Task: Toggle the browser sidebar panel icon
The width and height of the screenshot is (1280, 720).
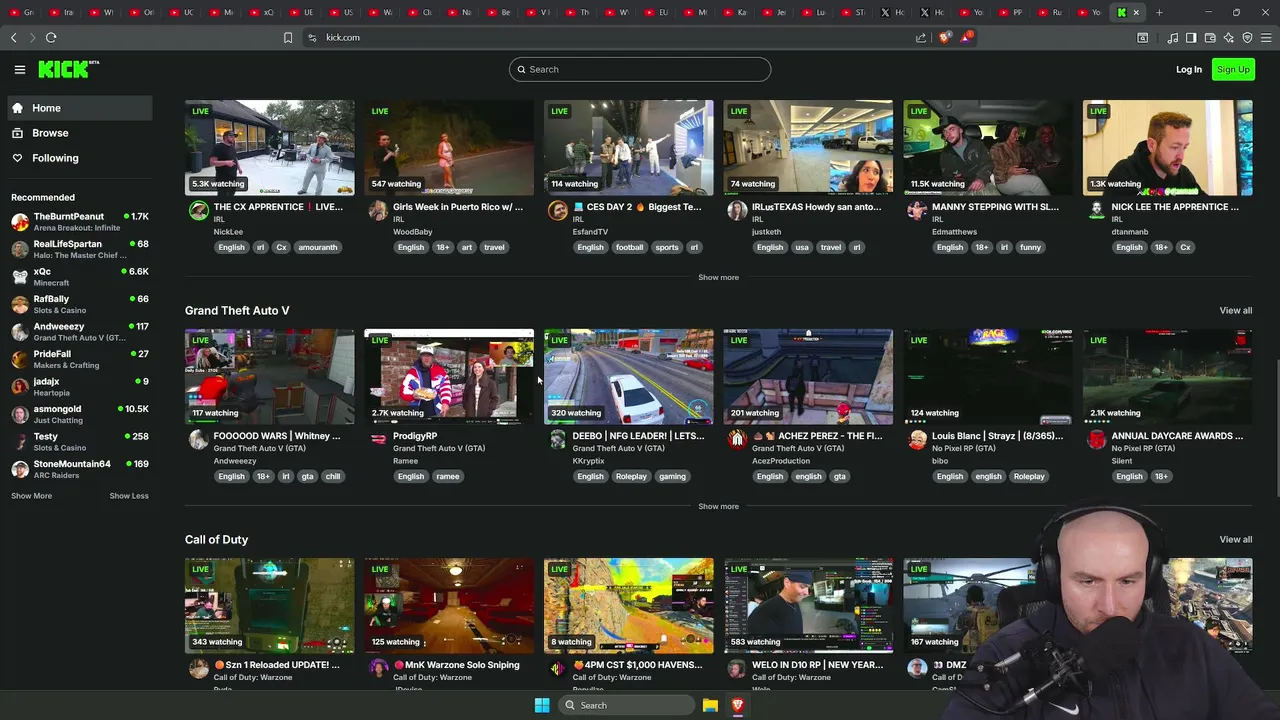Action: [1191, 37]
